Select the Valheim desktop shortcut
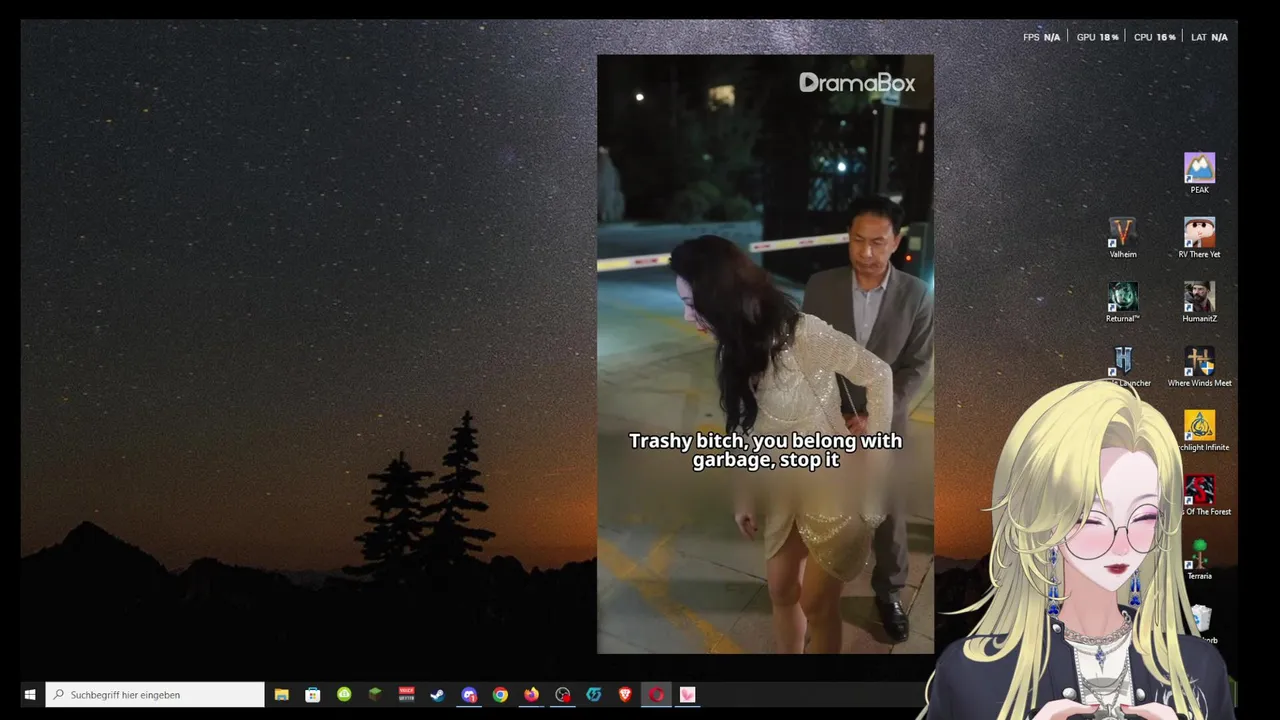Screen dimensions: 1280x720 pyautogui.click(x=1123, y=238)
